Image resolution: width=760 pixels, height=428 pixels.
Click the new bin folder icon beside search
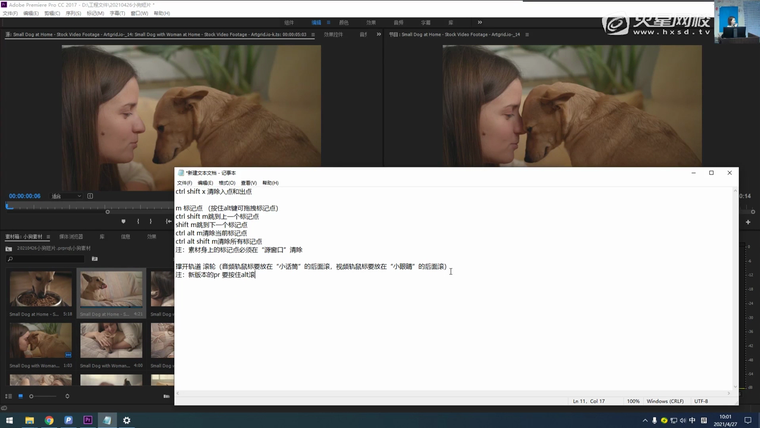tap(93, 259)
